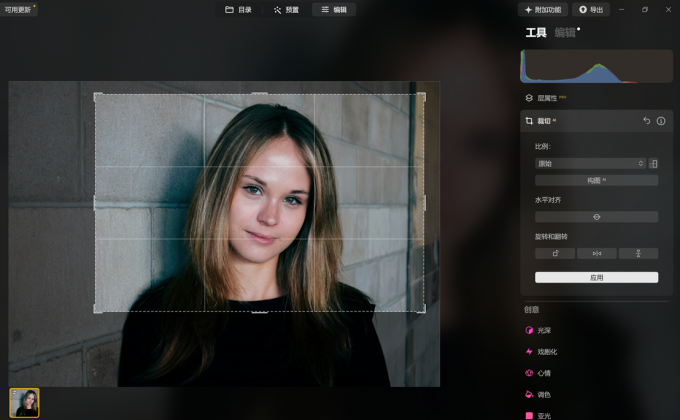Switch to the 编辑 edits tab in right panel

point(565,33)
